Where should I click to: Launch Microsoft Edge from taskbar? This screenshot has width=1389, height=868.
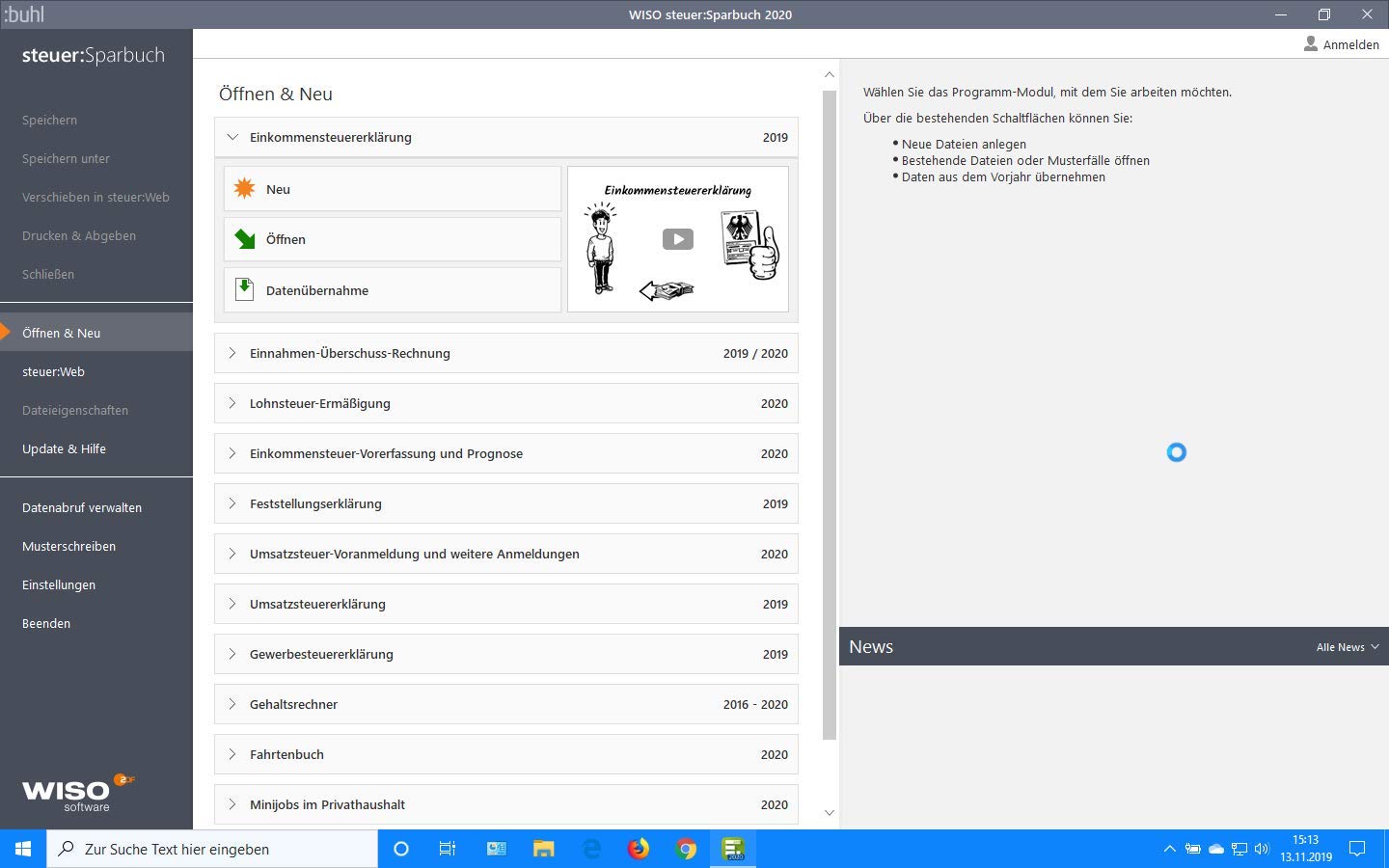coord(591,849)
